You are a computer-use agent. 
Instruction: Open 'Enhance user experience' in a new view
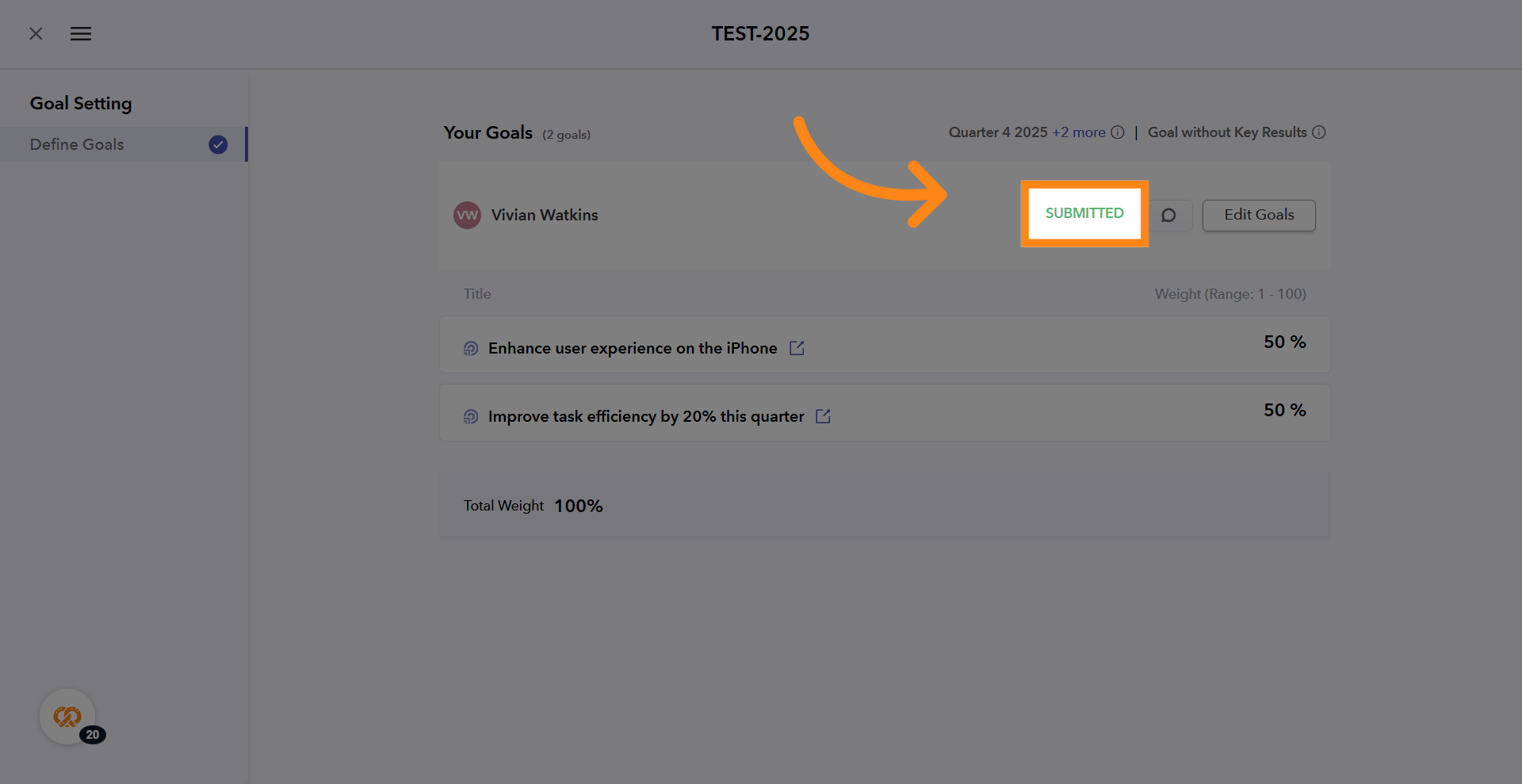(796, 347)
